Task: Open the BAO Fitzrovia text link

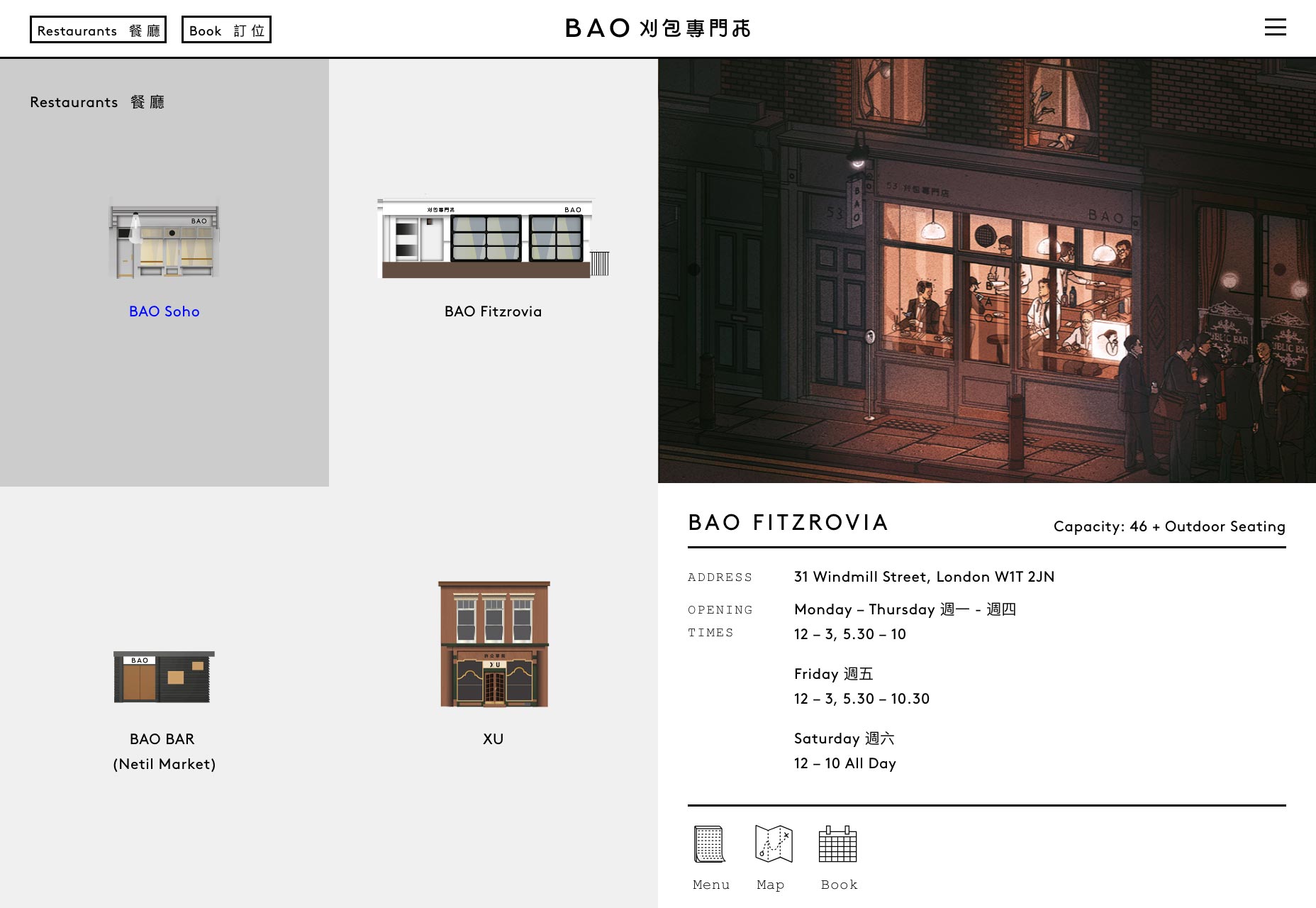Action: coord(493,311)
